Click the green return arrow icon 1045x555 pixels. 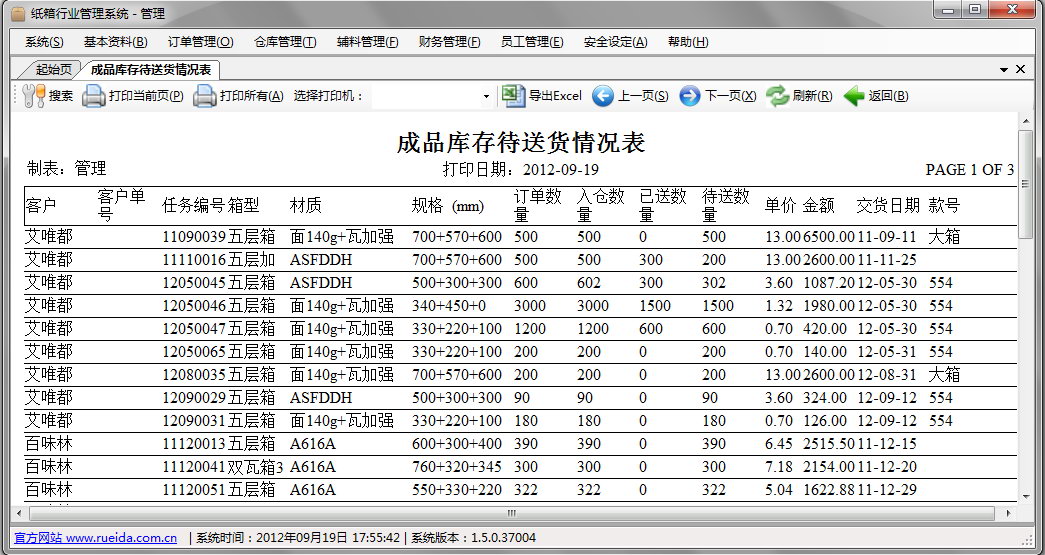tap(853, 96)
